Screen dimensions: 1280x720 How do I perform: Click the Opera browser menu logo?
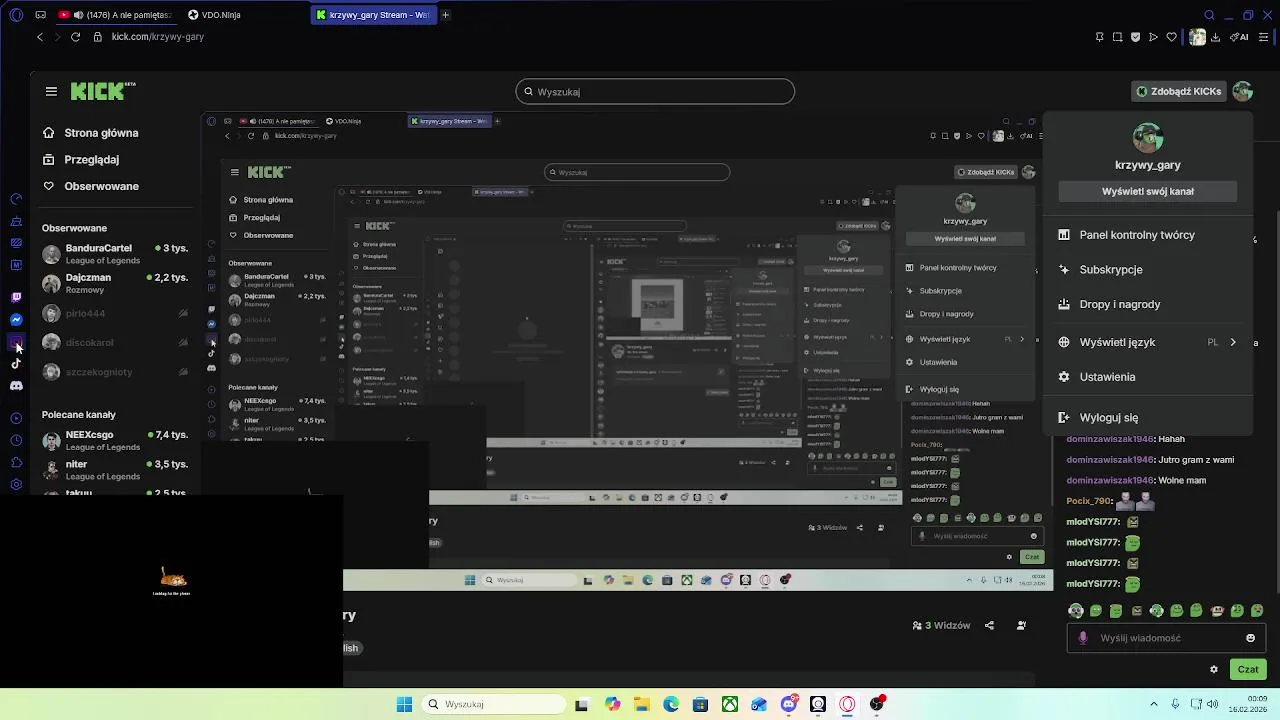16,15
